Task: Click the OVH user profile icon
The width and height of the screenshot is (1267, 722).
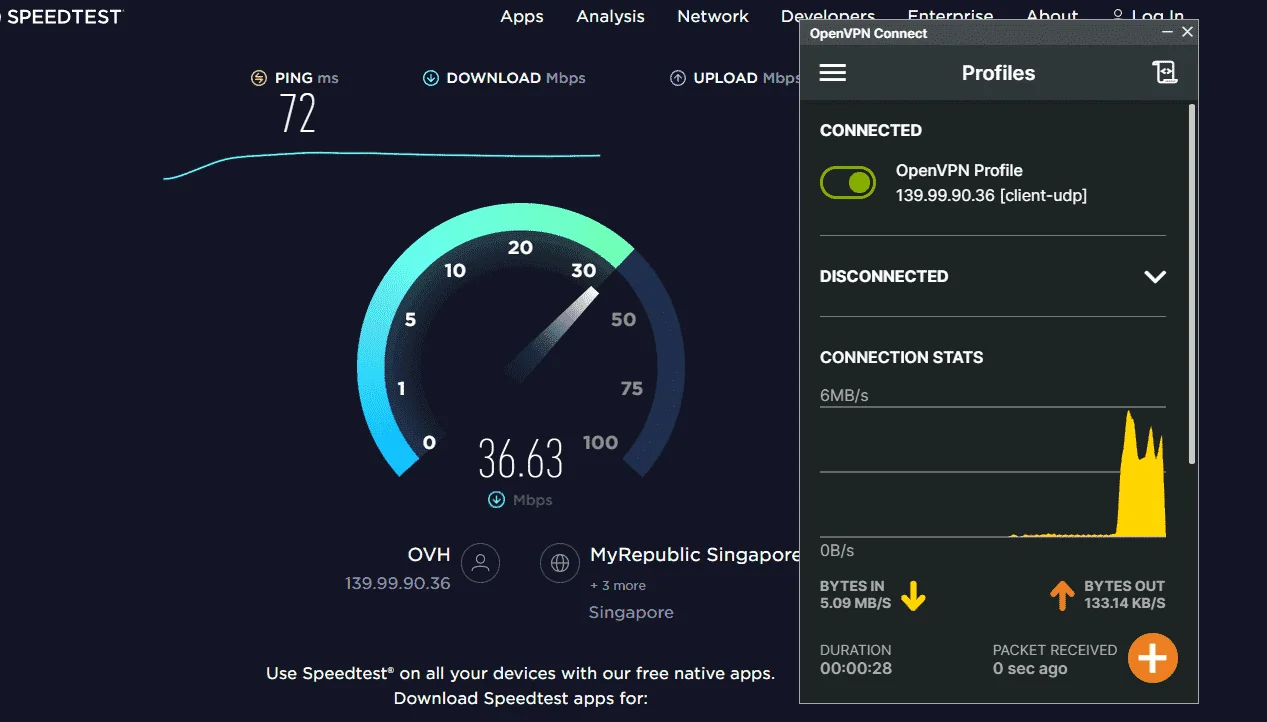Action: tap(480, 563)
